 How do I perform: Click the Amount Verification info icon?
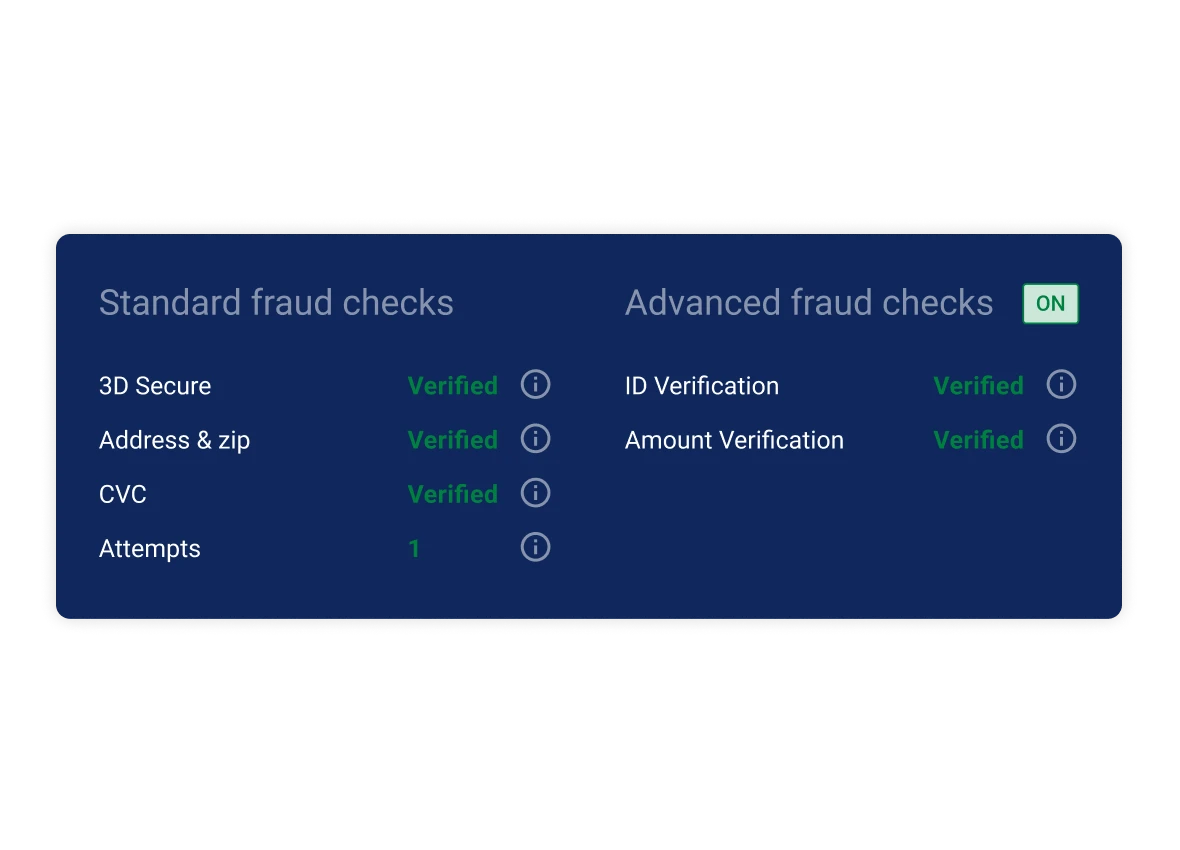tap(1061, 438)
